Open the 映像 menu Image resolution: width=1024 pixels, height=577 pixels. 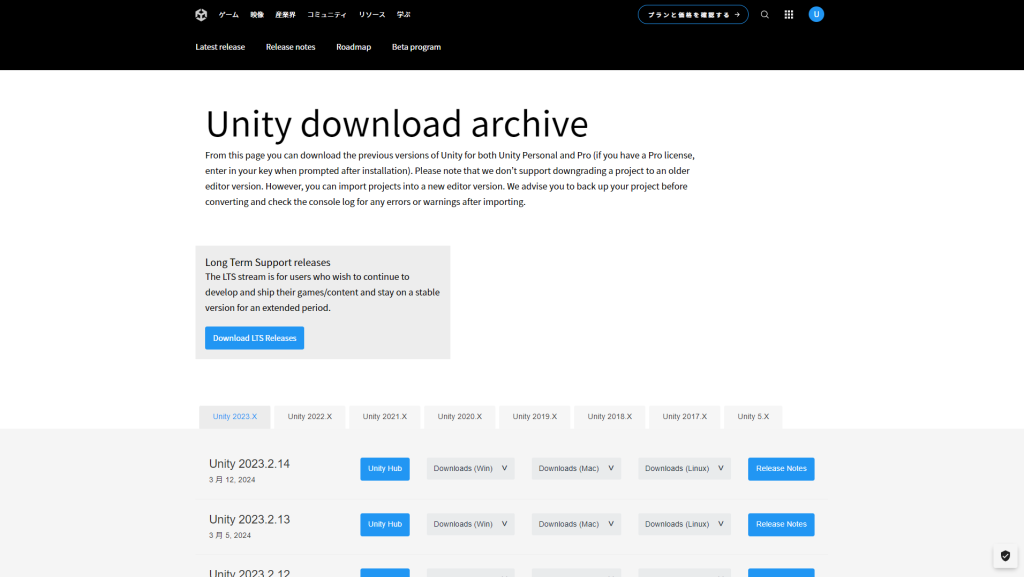(257, 14)
